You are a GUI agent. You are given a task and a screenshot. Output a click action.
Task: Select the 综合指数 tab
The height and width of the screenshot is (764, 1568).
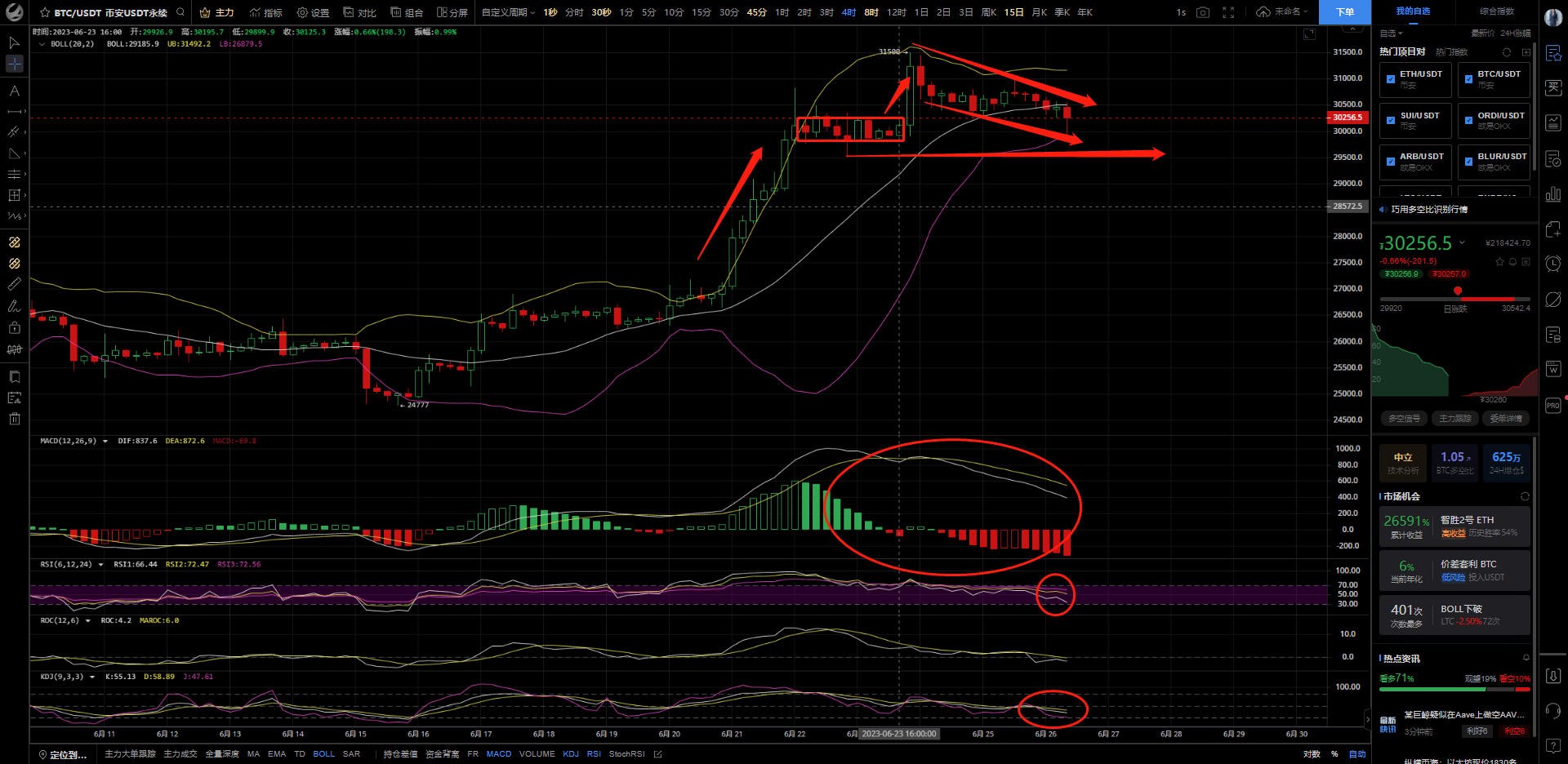[x=1497, y=11]
